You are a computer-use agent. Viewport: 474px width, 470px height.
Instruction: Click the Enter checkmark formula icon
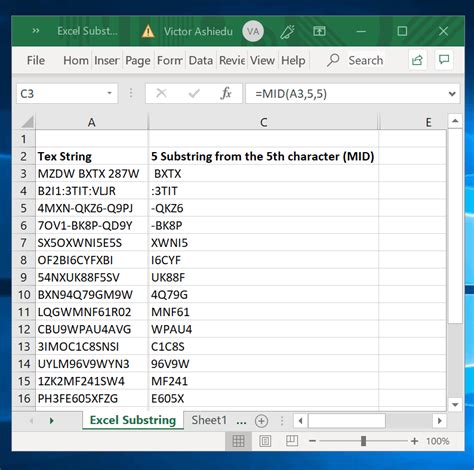[x=194, y=94]
